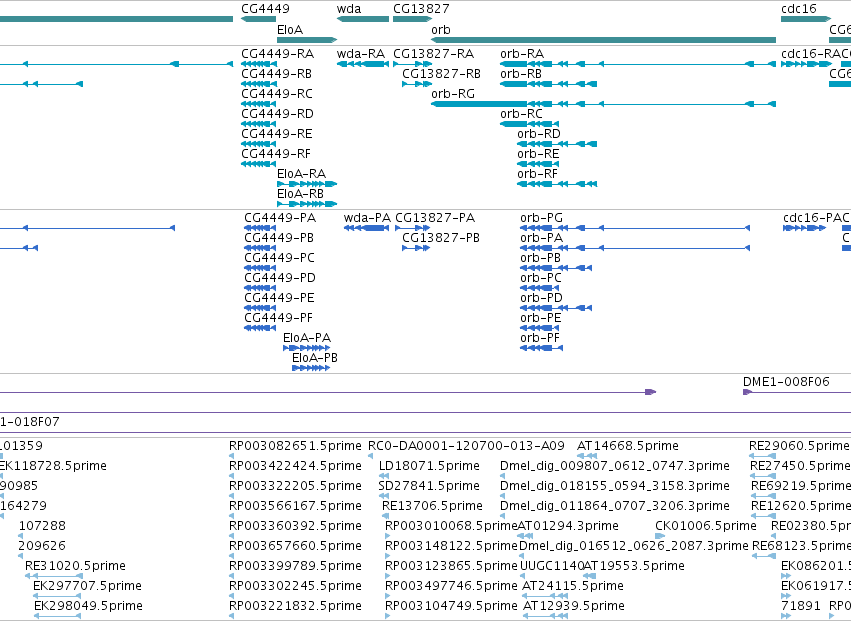The image size is (851, 621).
Task: Open the CG4449-RC transcript label
Action: (277, 94)
